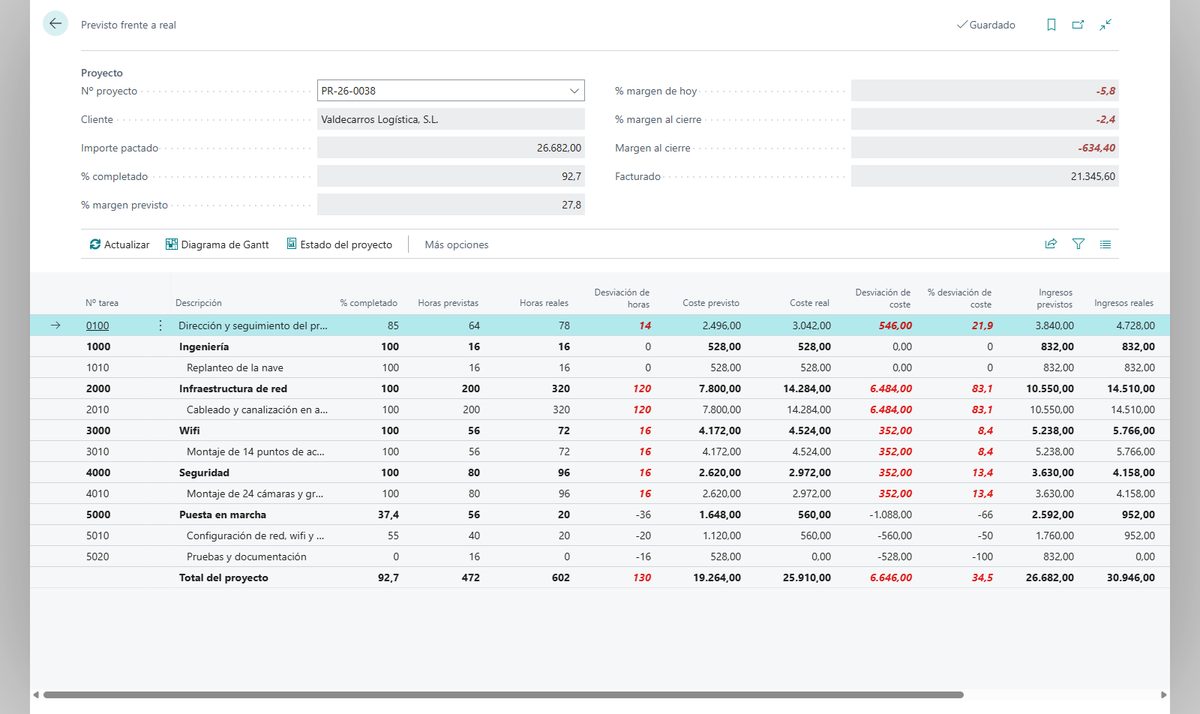Open this page in a new window
Viewport: 1200px width, 714px height.
(1078, 25)
